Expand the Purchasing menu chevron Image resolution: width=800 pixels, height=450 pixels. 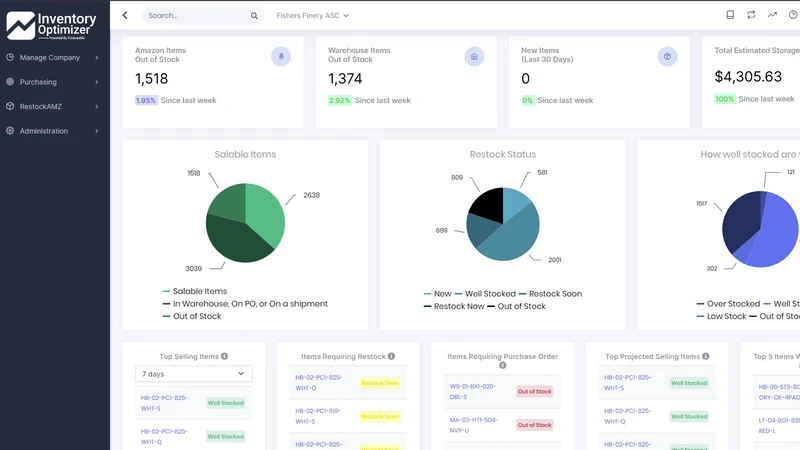click(x=96, y=82)
